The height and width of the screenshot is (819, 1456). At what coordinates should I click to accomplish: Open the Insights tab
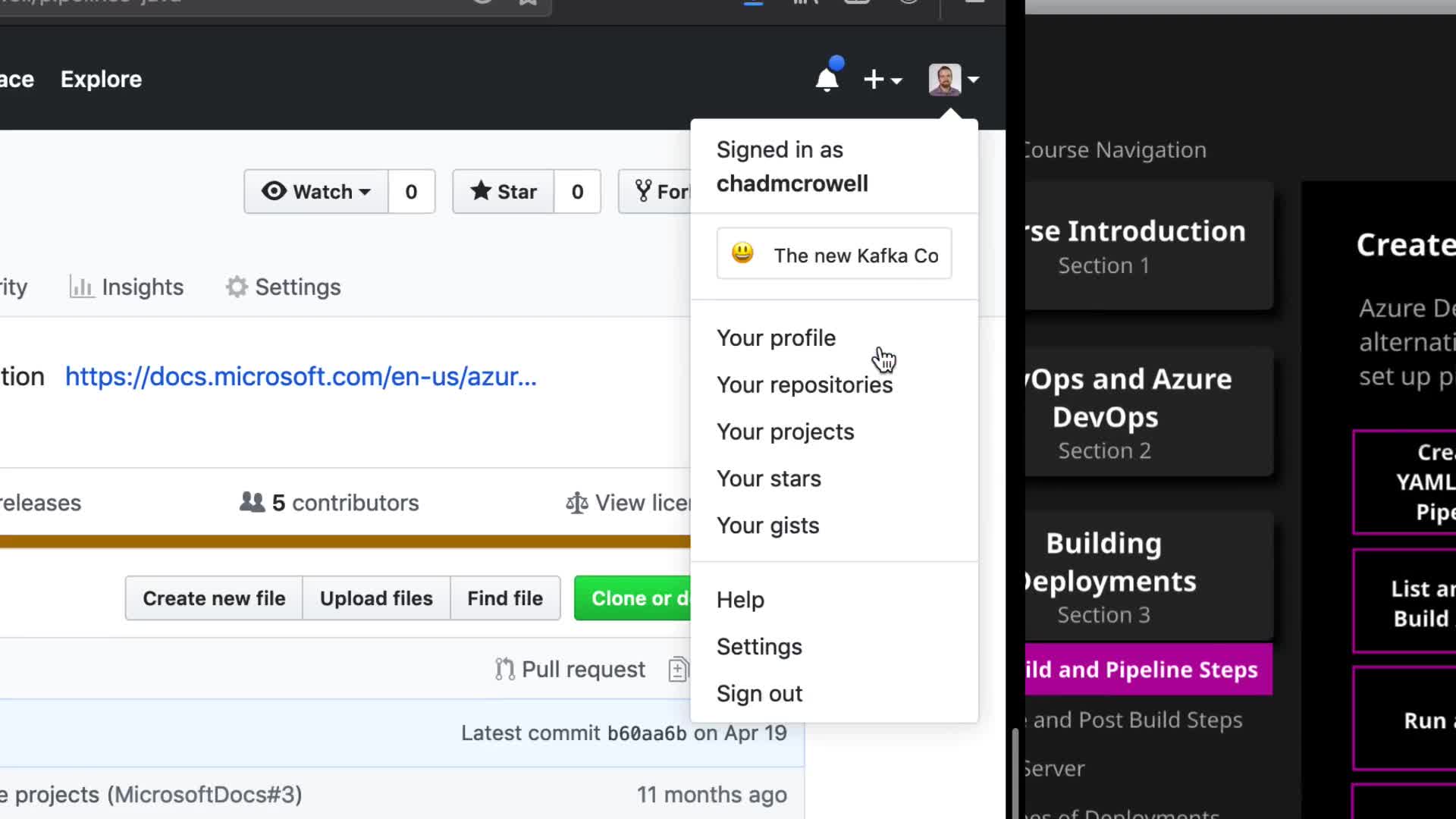point(127,287)
